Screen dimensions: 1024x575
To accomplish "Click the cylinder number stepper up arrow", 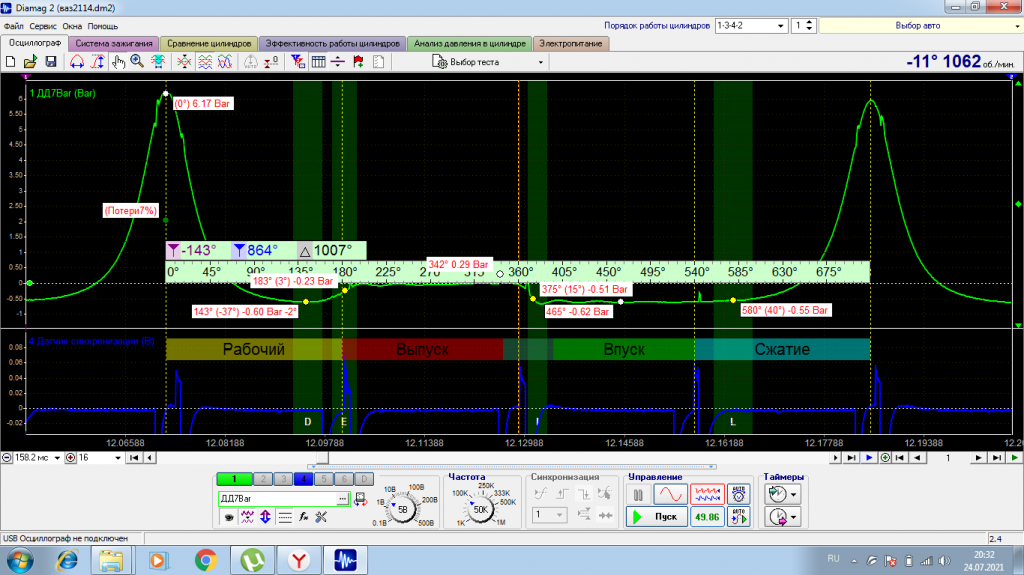I will point(810,22).
